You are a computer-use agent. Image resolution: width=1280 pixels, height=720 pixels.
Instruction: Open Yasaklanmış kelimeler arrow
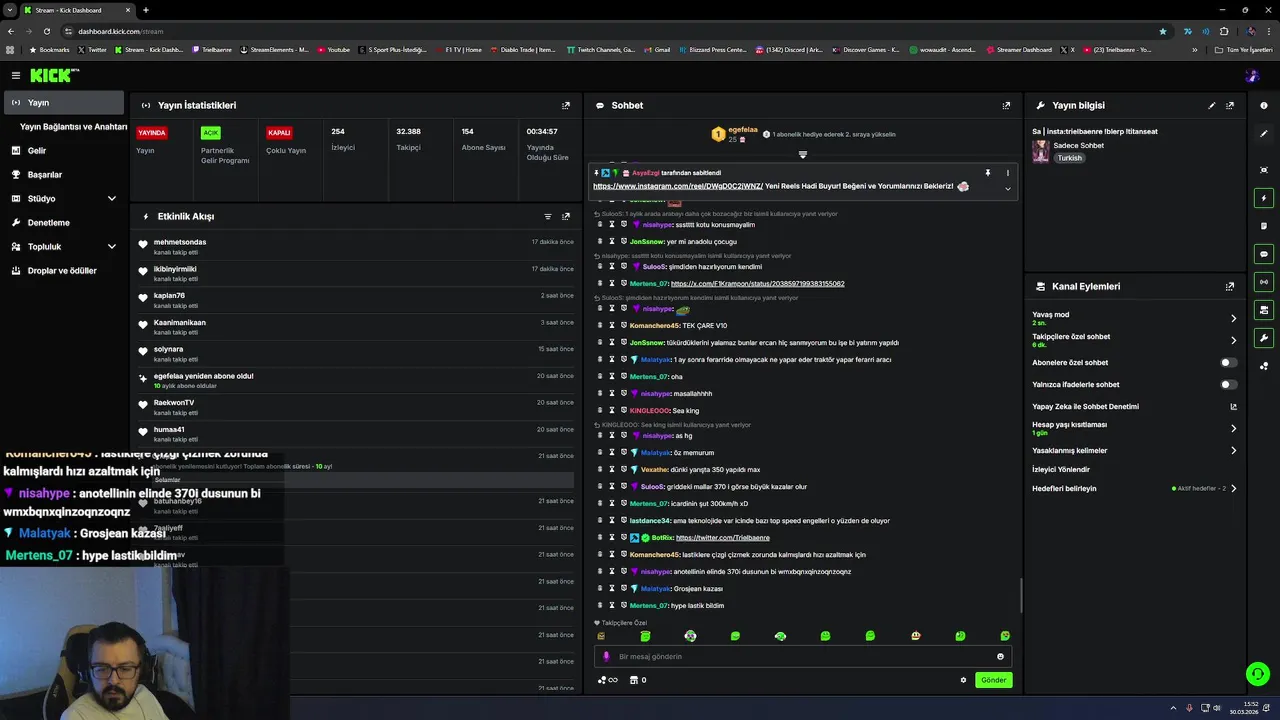coord(1233,450)
